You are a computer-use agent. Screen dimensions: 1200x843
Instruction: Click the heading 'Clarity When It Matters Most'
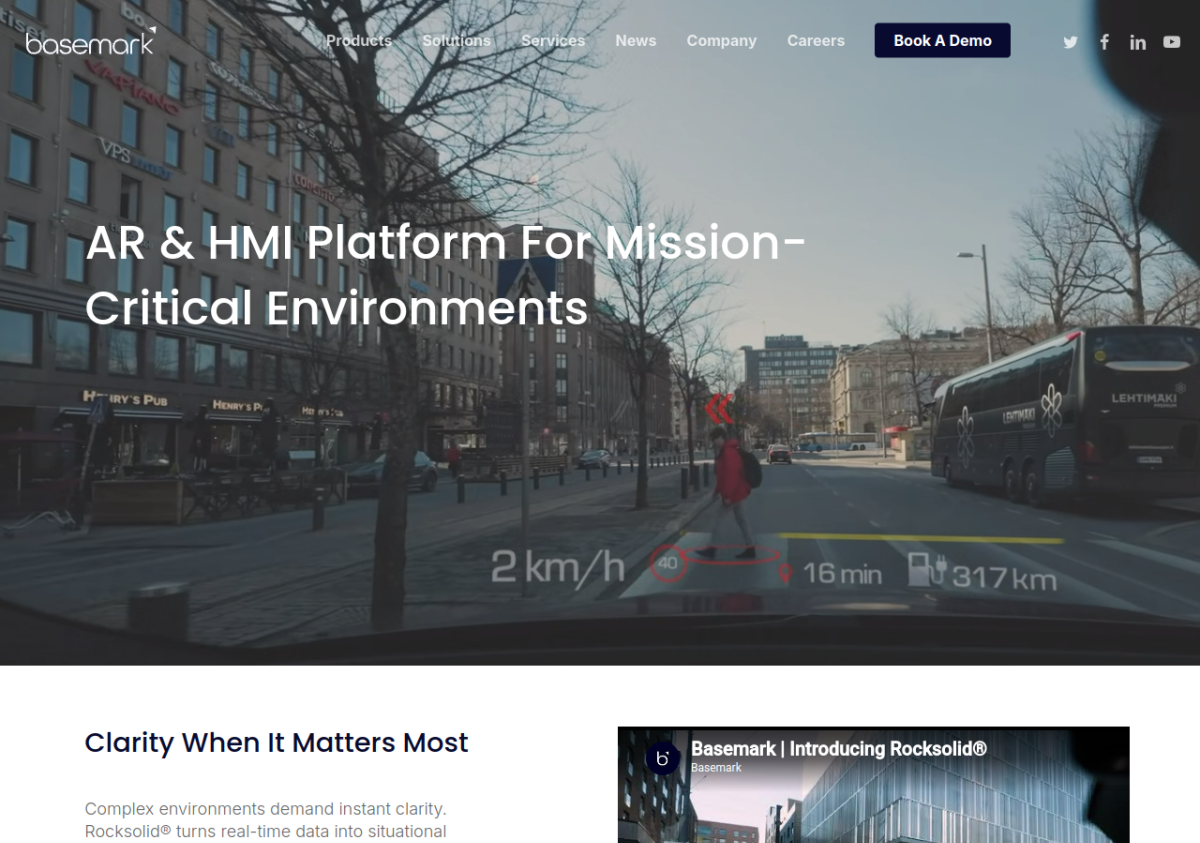[x=277, y=743]
